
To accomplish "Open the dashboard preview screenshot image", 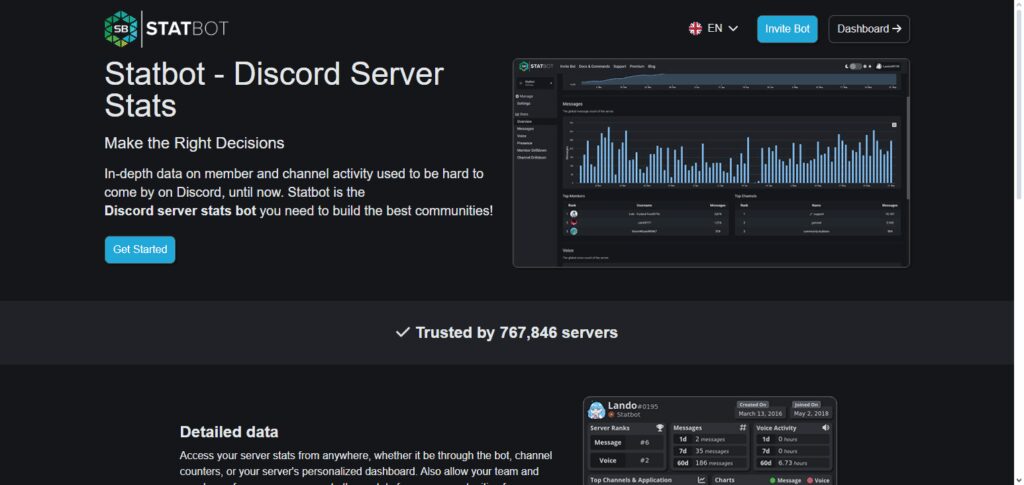I will [x=711, y=163].
